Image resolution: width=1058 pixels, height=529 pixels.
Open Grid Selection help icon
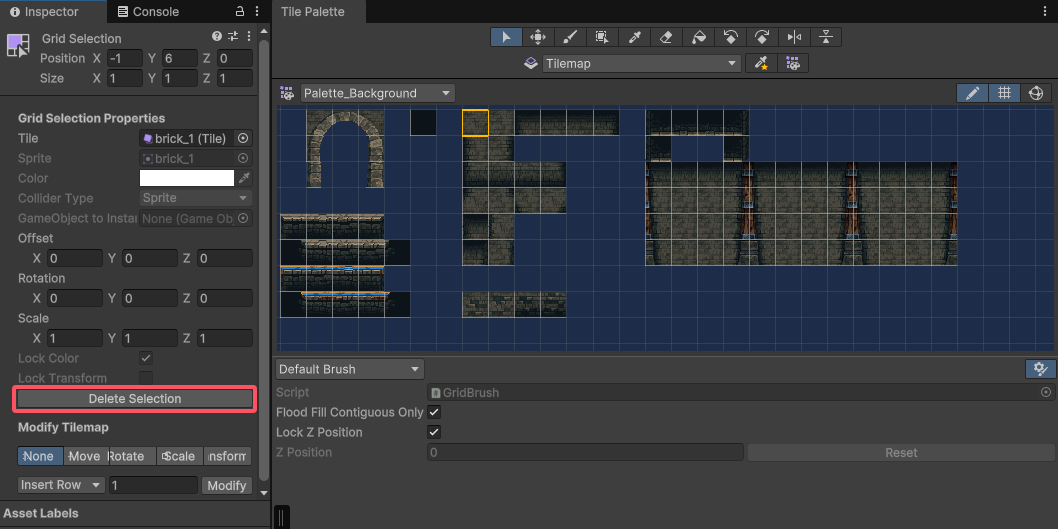pos(217,36)
